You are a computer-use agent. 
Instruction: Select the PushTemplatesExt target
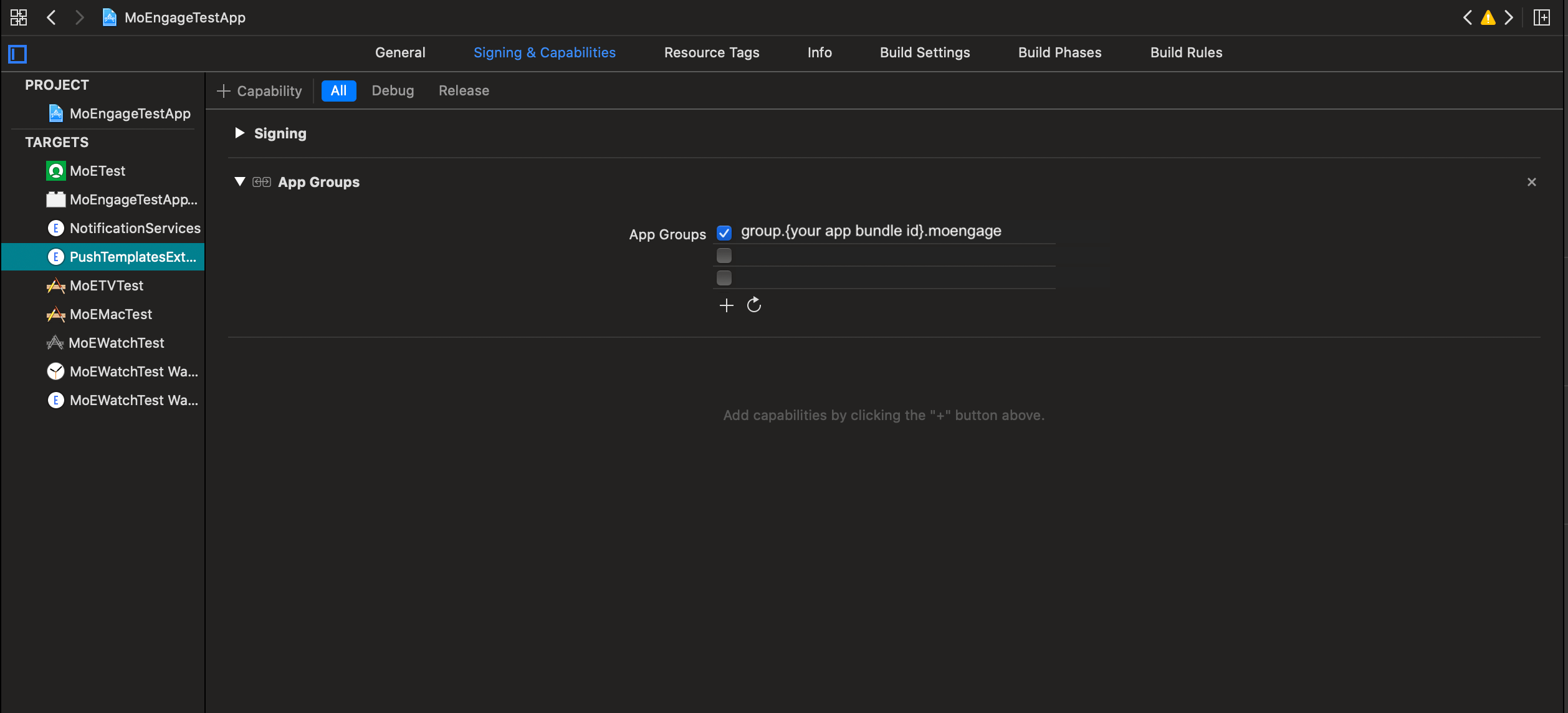point(103,257)
